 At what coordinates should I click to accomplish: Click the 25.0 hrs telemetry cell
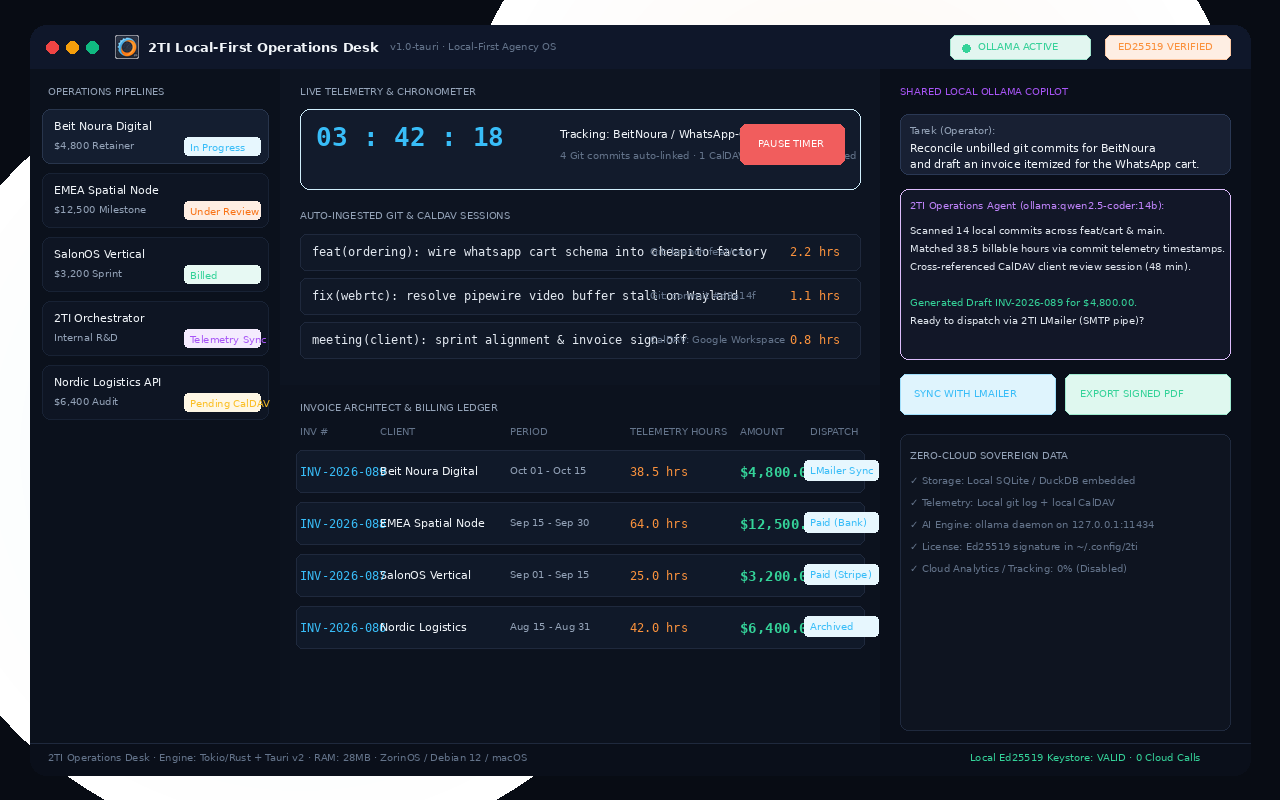click(x=659, y=576)
